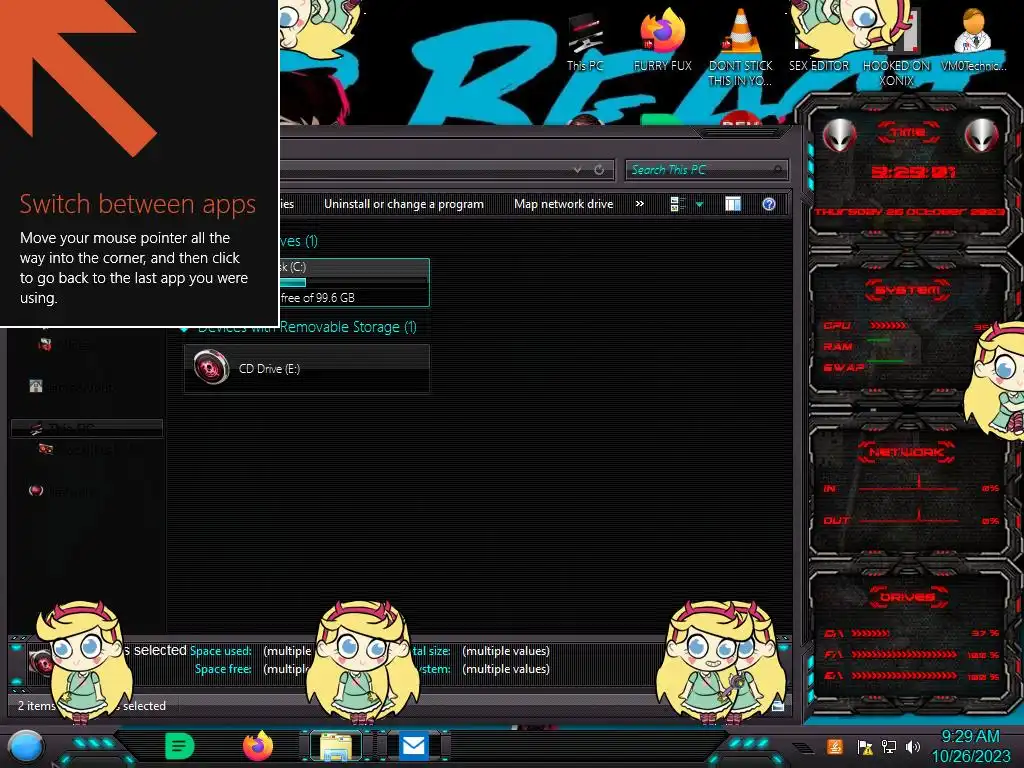Launch FURRY FUX Firefox desktop shortcut
Screen dimensions: 1024x768
tap(662, 40)
